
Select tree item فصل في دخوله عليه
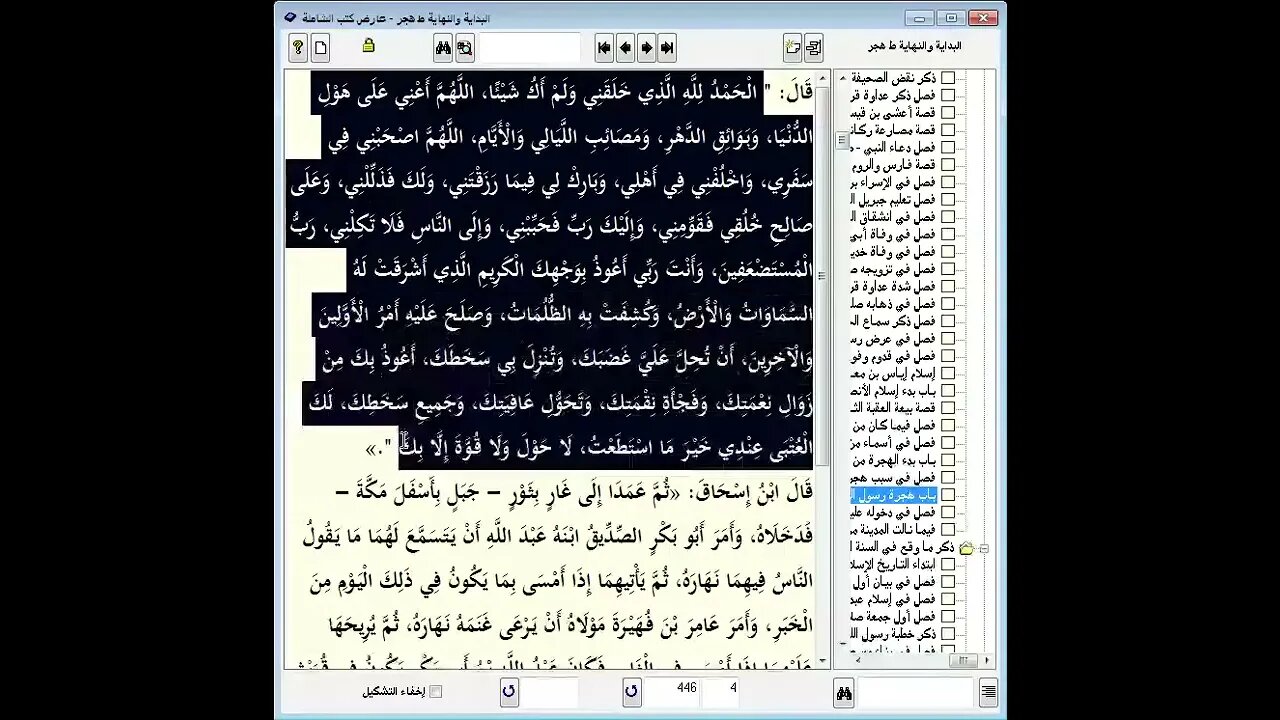[x=893, y=513]
